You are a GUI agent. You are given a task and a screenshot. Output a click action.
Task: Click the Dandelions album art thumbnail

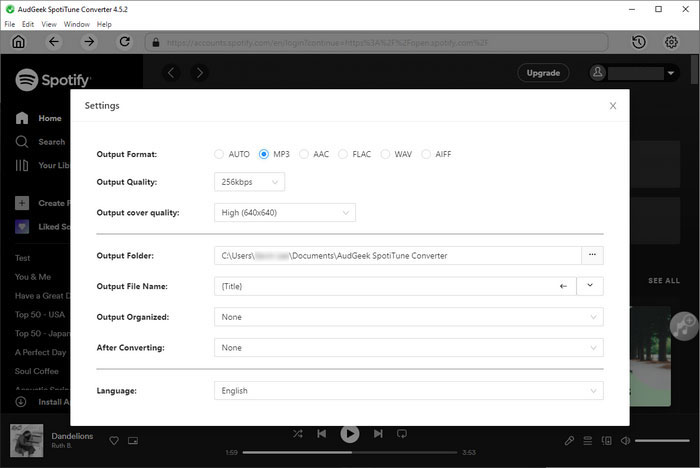(27, 440)
